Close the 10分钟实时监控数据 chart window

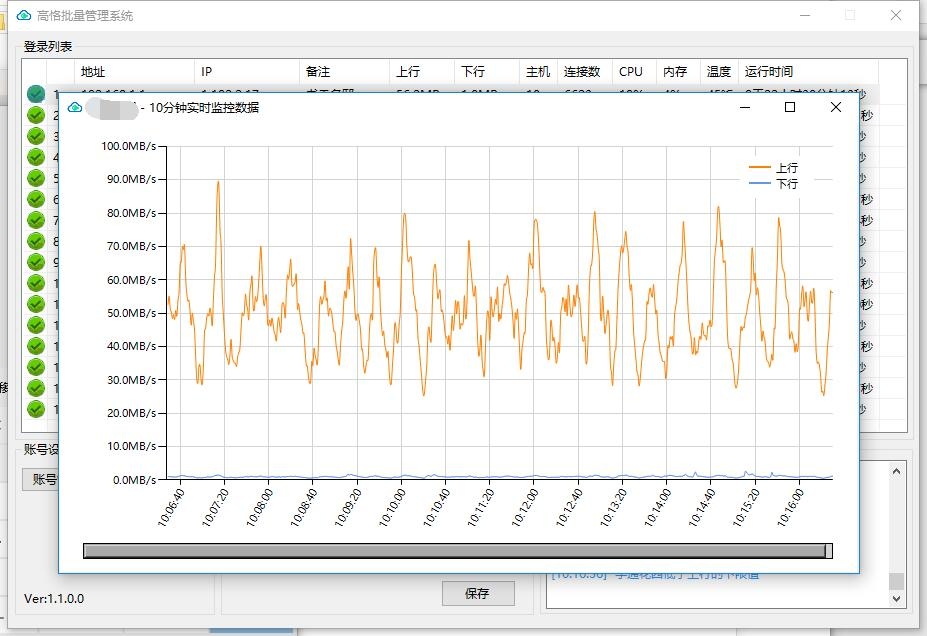point(836,107)
